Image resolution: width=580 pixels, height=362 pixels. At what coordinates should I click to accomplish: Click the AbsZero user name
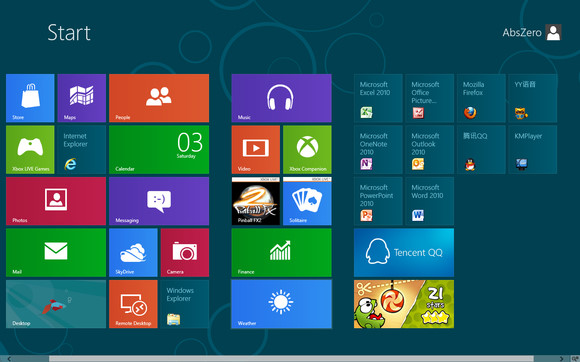pyautogui.click(x=522, y=33)
